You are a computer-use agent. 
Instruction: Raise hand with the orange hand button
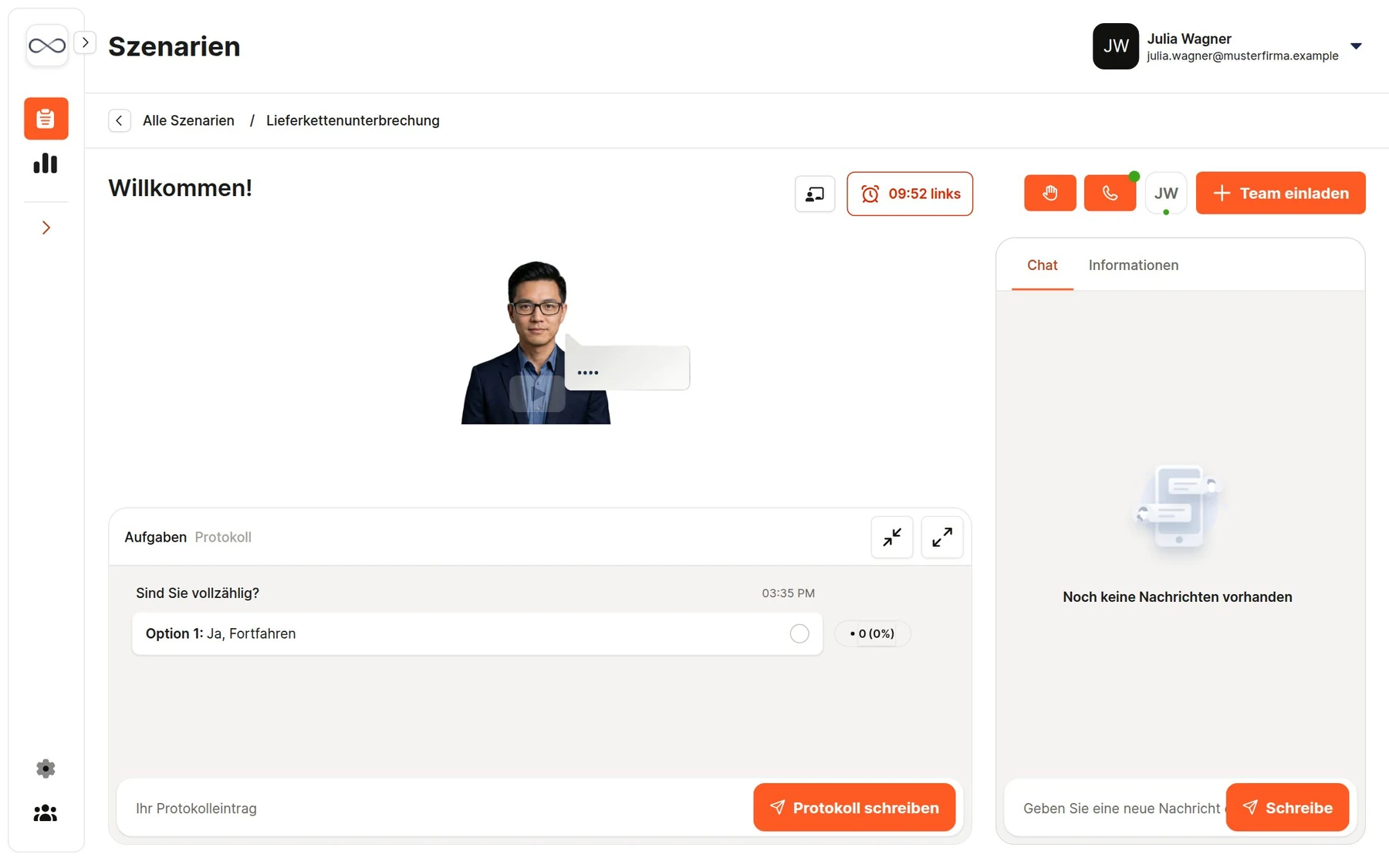click(1049, 193)
